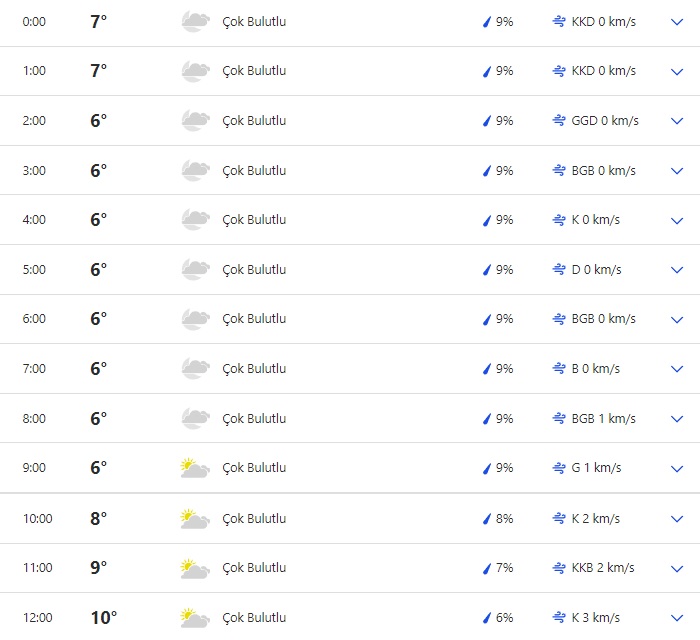Click the 'BGB 1 km/s' wind reading
This screenshot has width=700, height=640.
pyautogui.click(x=603, y=419)
